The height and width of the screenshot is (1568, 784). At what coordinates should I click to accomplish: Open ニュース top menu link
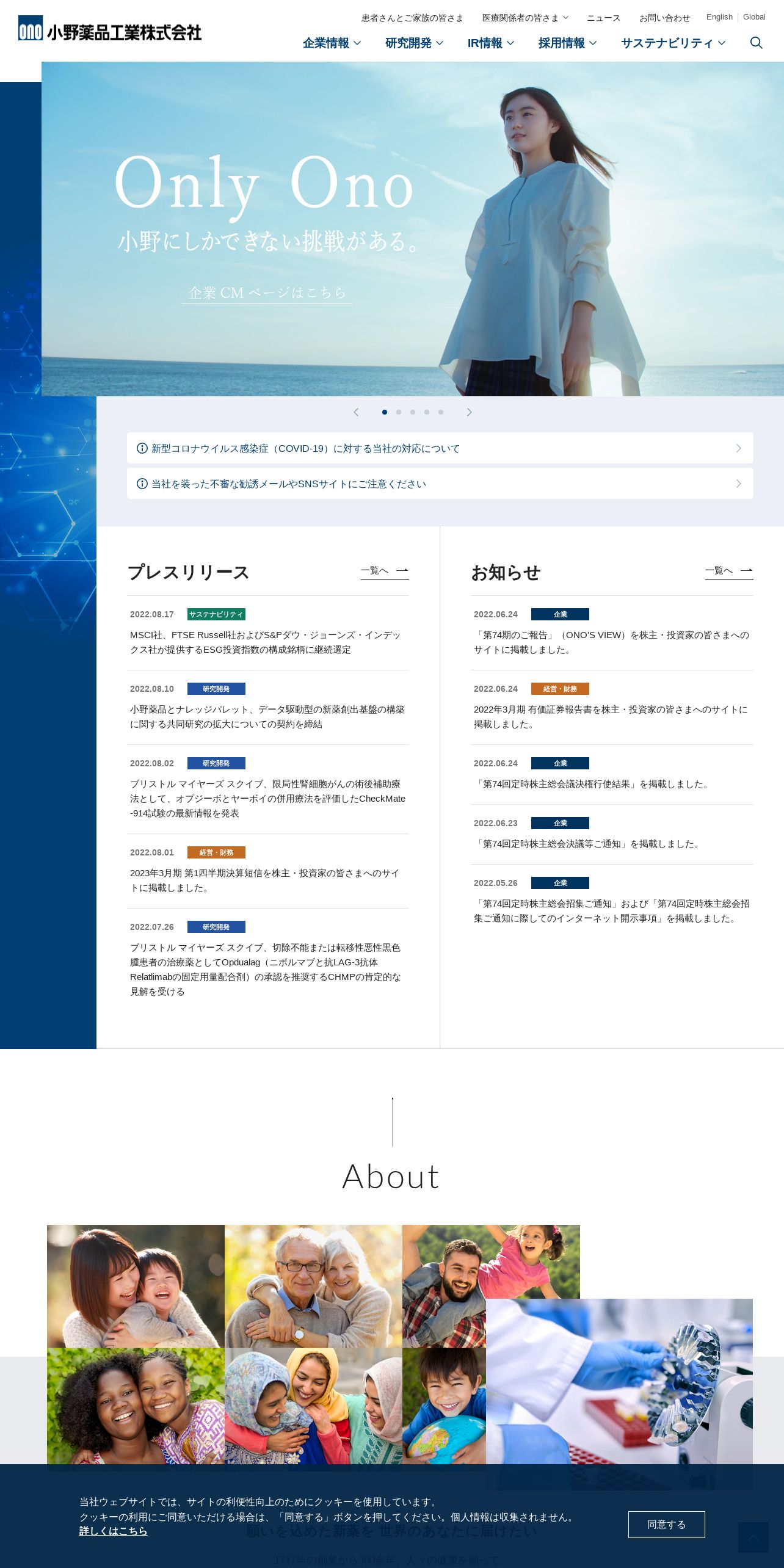pos(603,18)
